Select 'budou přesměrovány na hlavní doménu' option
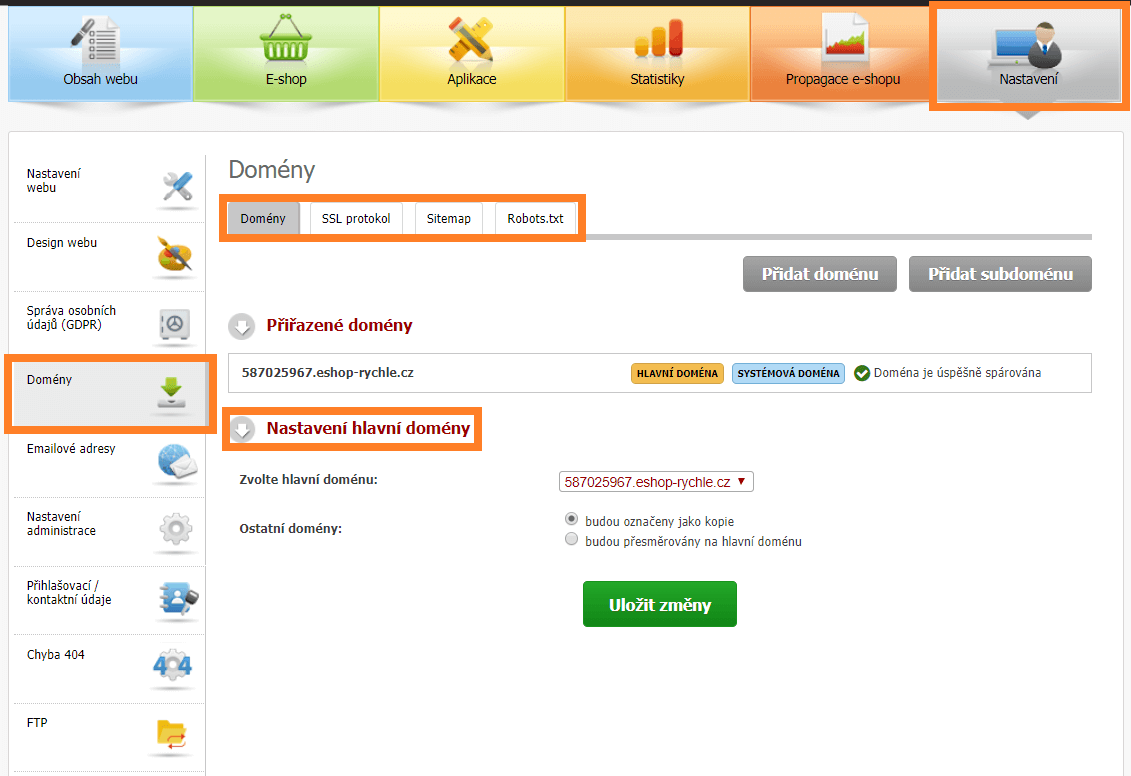Image resolution: width=1131 pixels, height=776 pixels. (571, 539)
